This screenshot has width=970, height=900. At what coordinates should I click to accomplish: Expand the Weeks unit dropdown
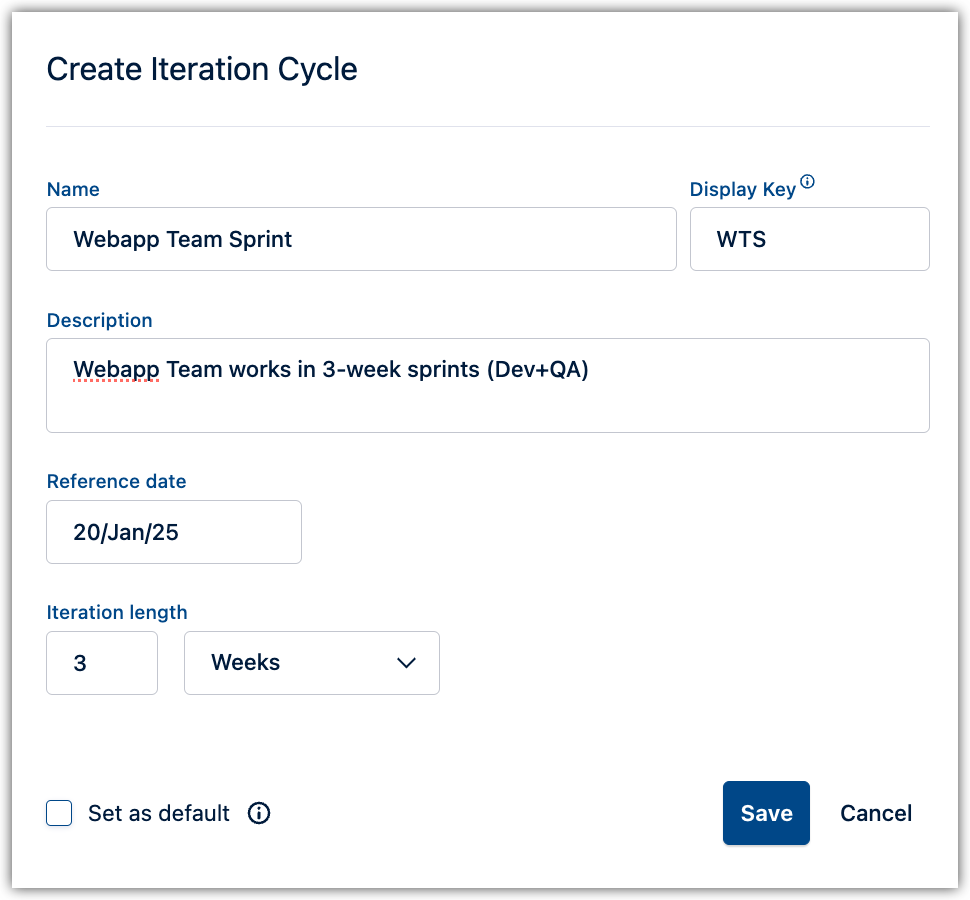pos(311,663)
